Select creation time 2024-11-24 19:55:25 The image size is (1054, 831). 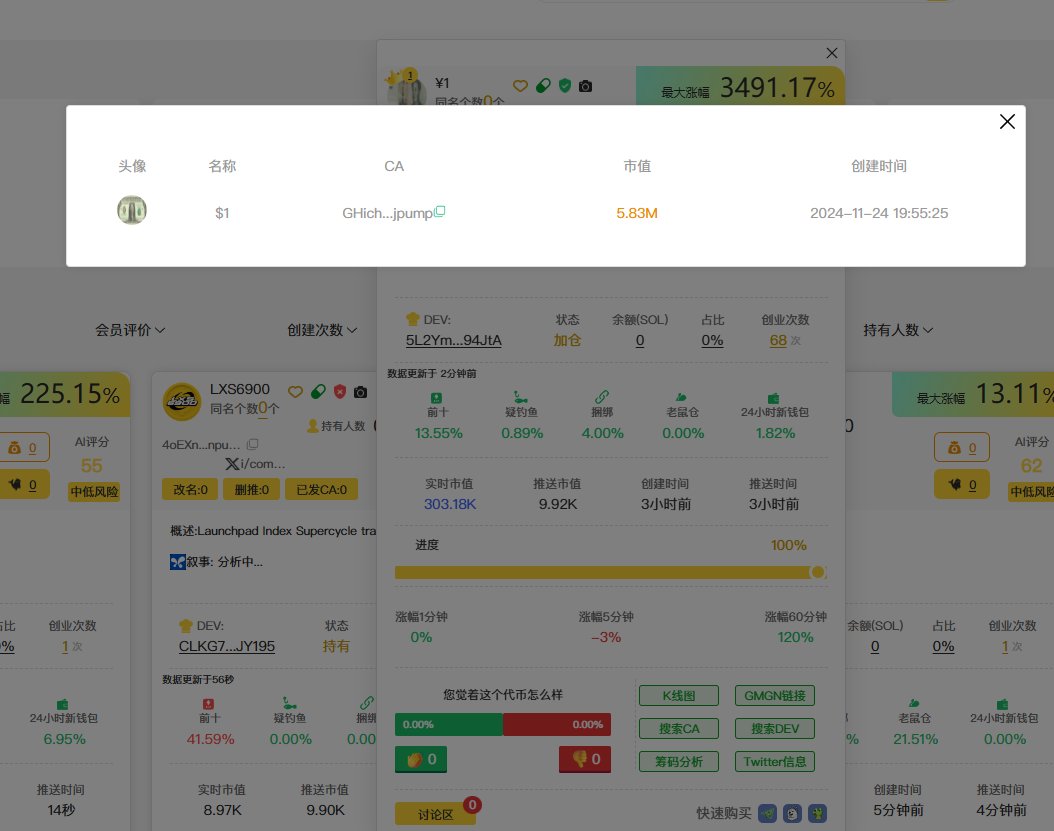879,213
